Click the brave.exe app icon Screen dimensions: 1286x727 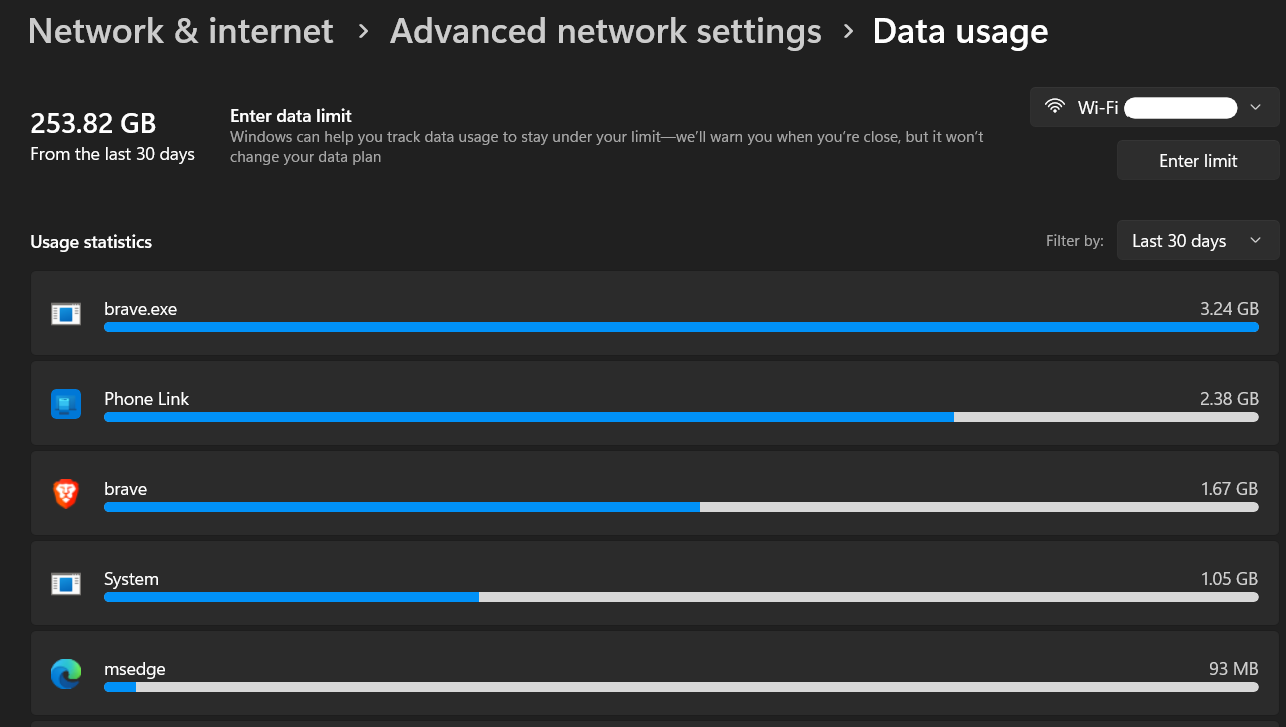click(x=66, y=314)
